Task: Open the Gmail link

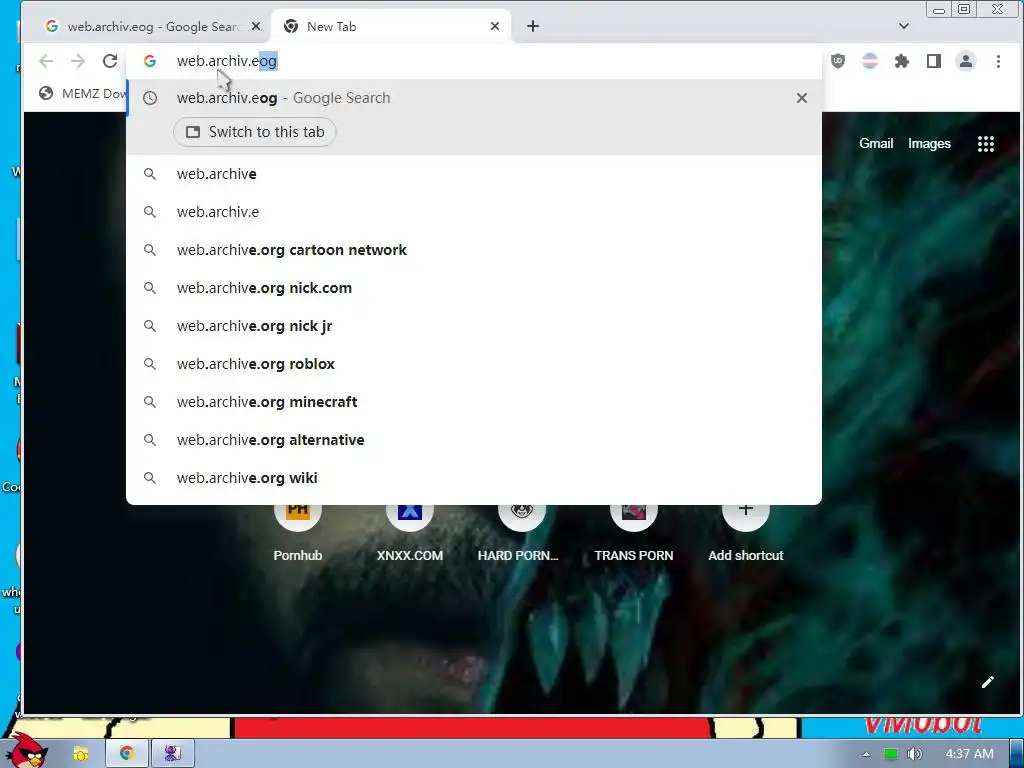Action: (876, 144)
